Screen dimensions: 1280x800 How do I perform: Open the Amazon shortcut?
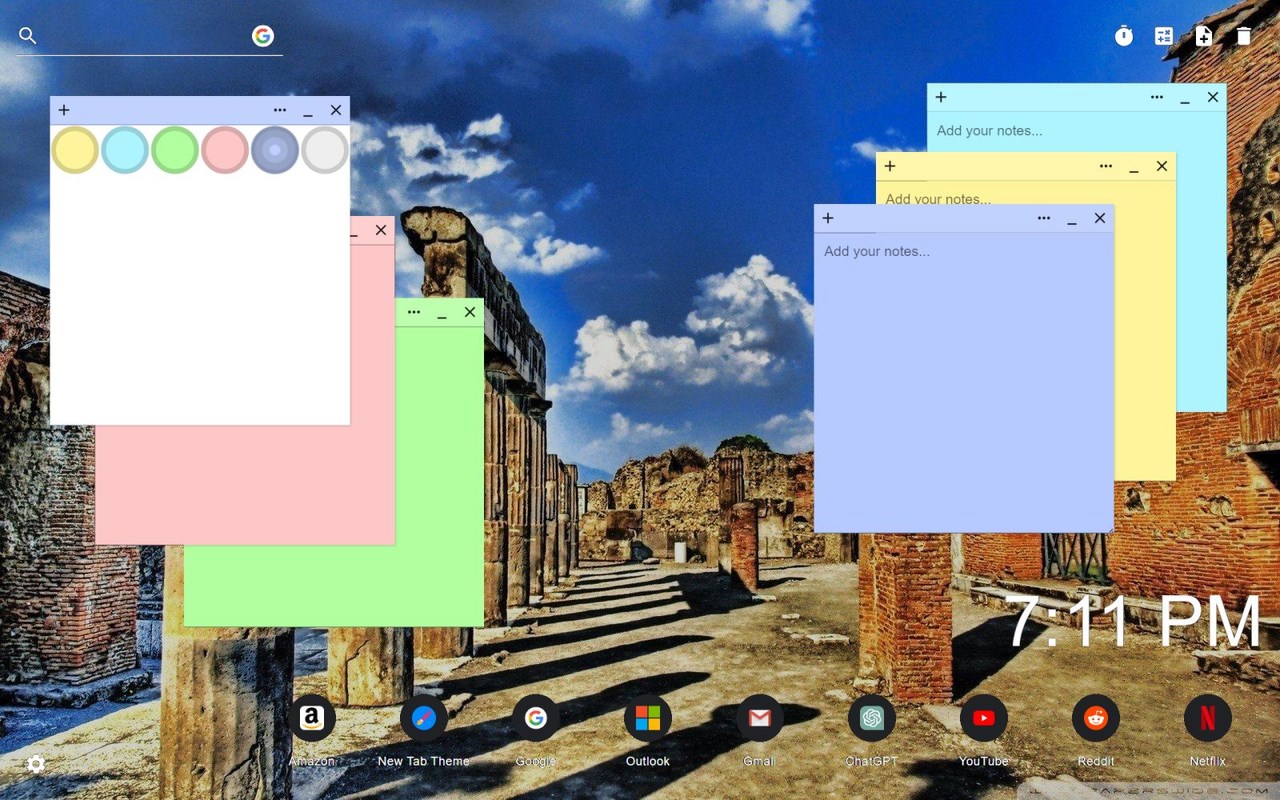pos(312,718)
